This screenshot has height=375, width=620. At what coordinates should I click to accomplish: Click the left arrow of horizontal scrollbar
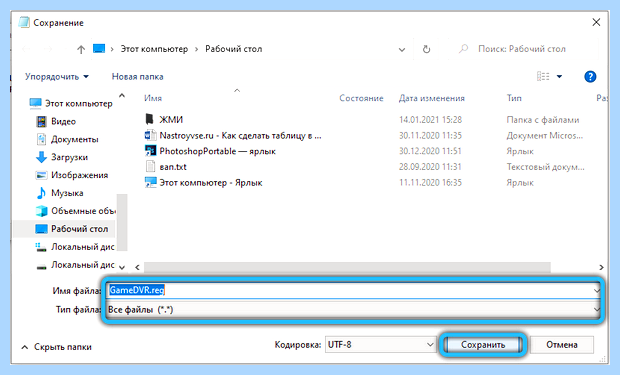(137, 267)
